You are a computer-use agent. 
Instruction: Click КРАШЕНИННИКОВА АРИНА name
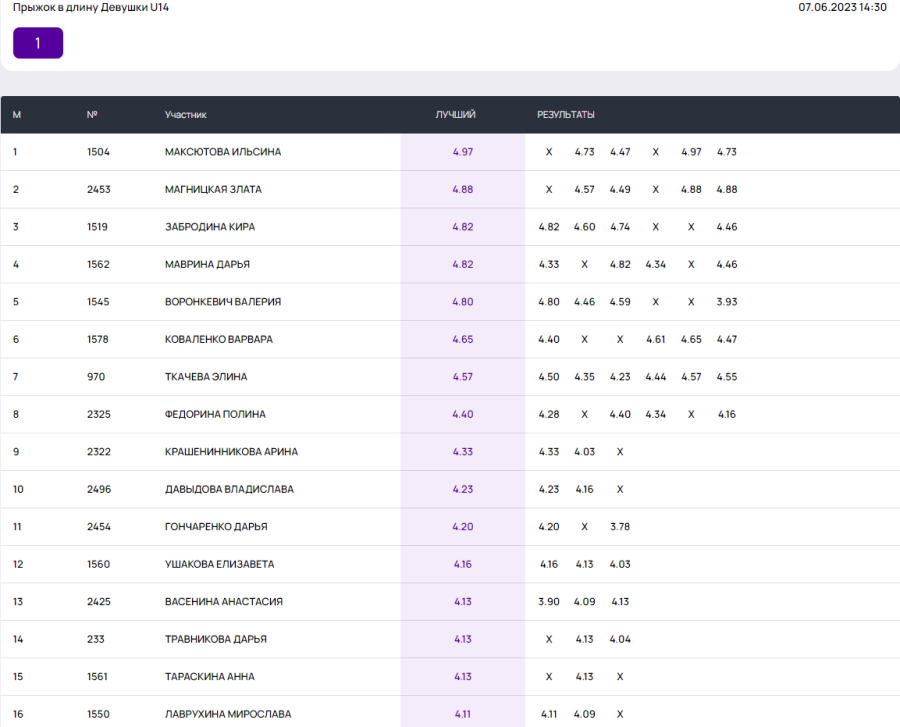(x=231, y=452)
